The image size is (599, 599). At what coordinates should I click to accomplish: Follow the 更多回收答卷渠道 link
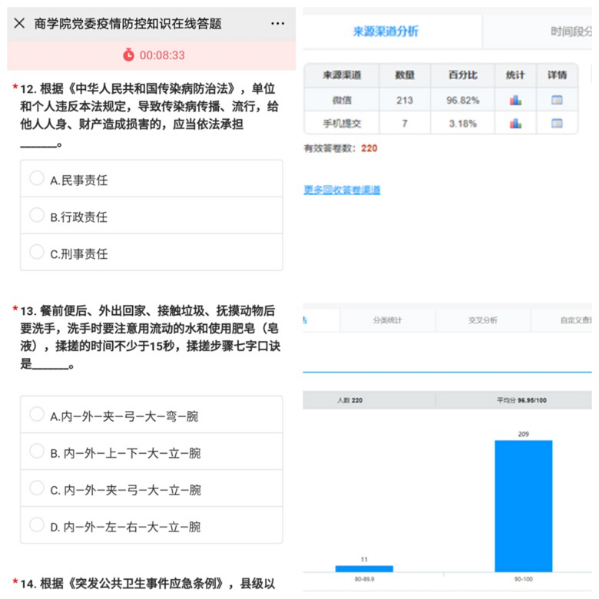pyautogui.click(x=342, y=190)
